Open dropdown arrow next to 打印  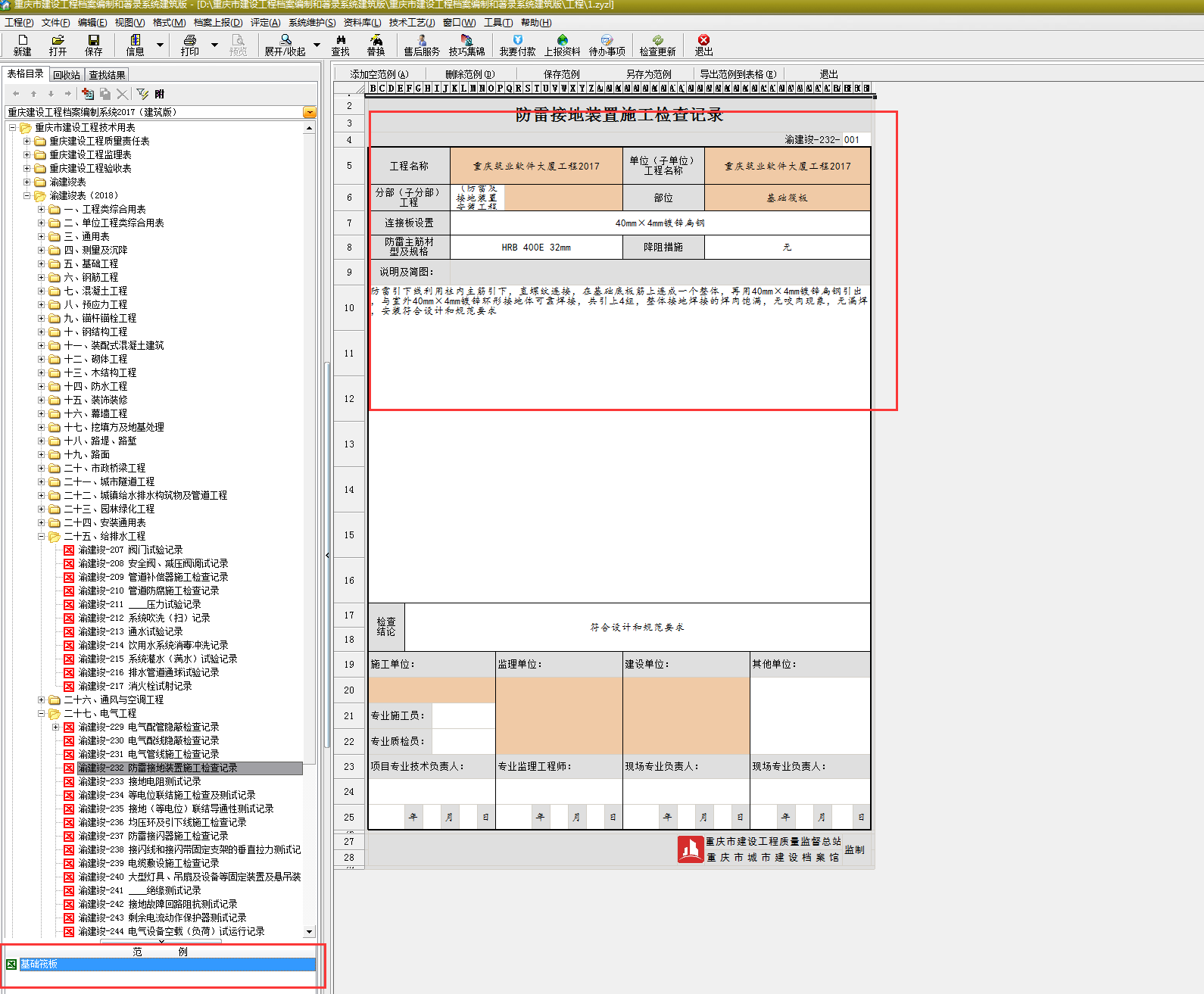point(214,45)
